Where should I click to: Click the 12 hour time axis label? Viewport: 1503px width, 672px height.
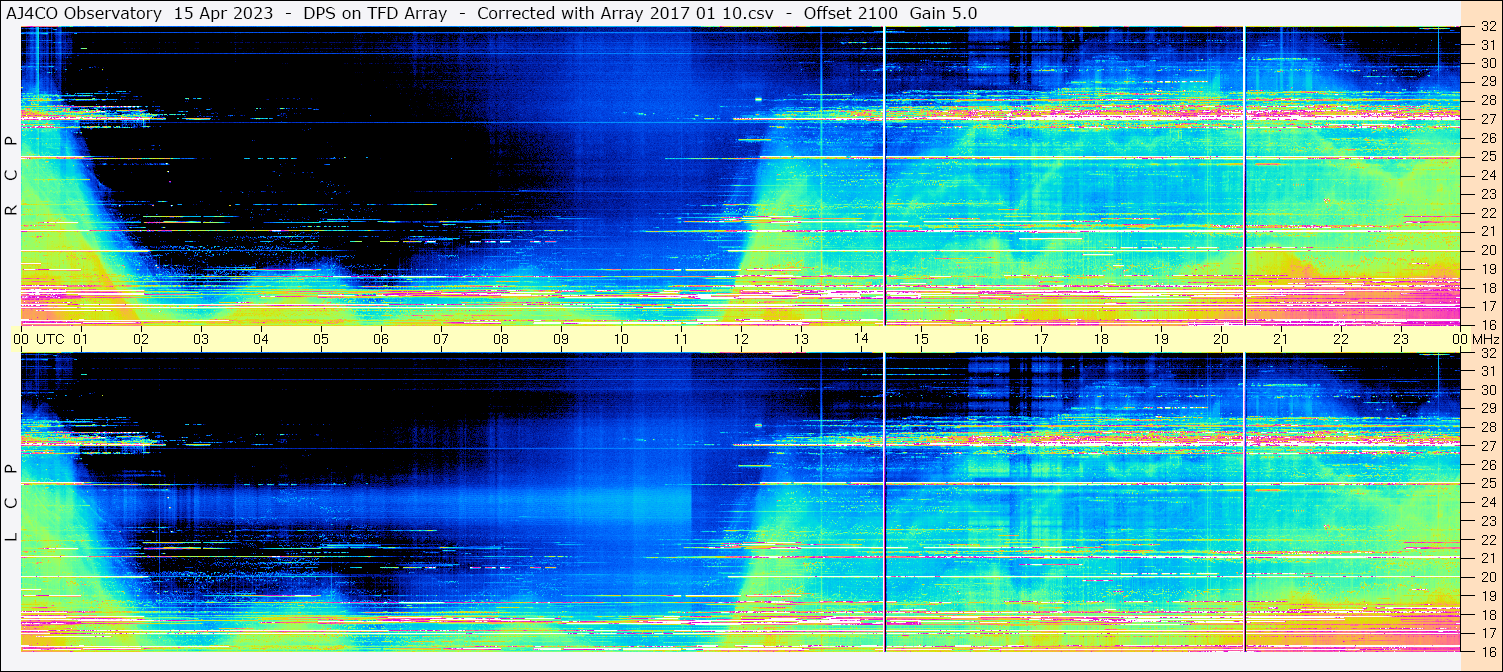[741, 339]
